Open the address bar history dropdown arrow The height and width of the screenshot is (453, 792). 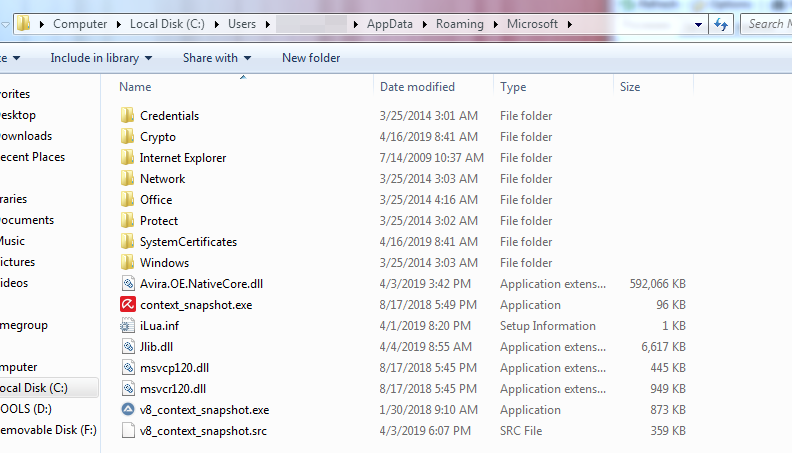(x=697, y=24)
